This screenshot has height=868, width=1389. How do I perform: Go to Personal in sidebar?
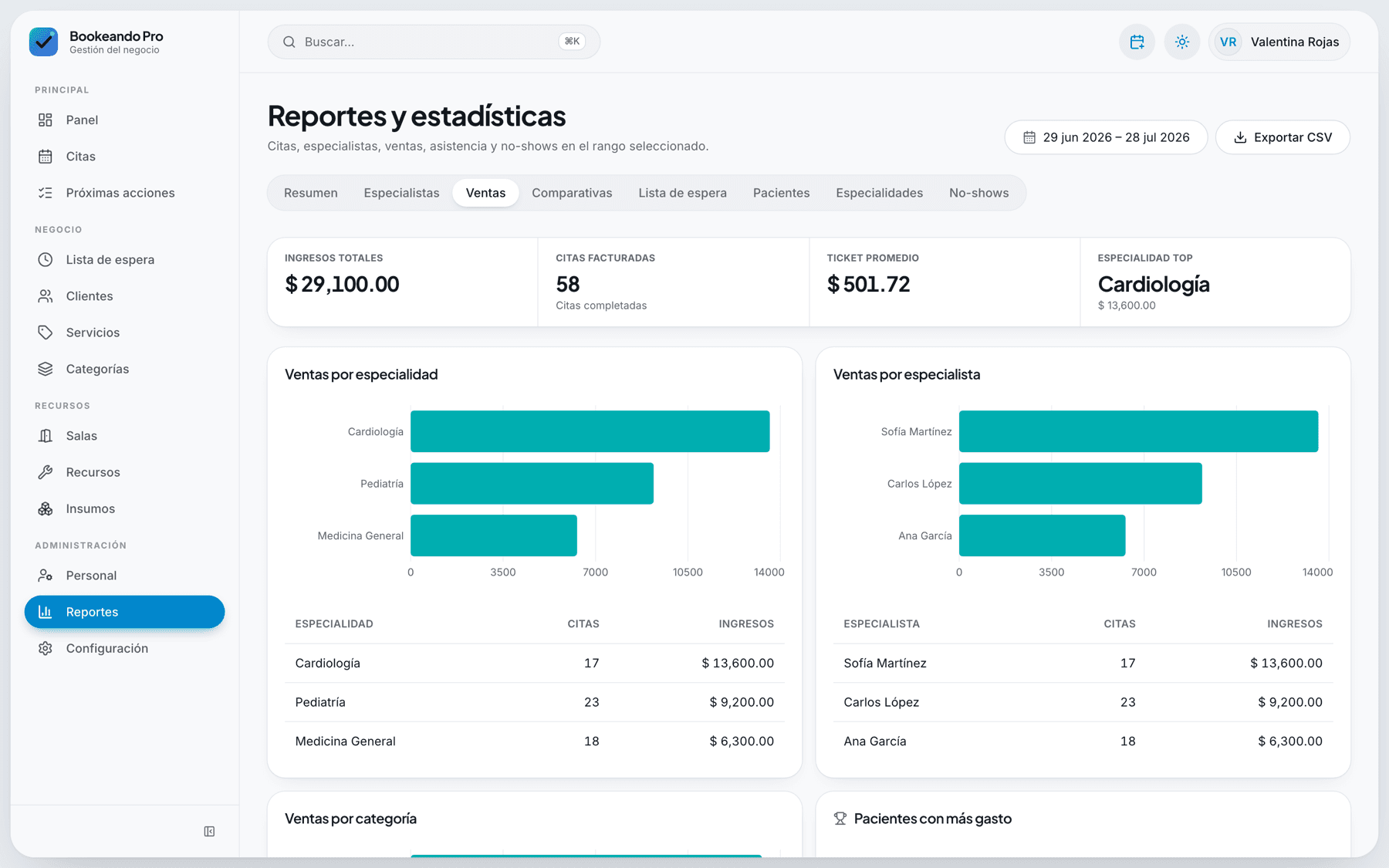pyautogui.click(x=124, y=575)
